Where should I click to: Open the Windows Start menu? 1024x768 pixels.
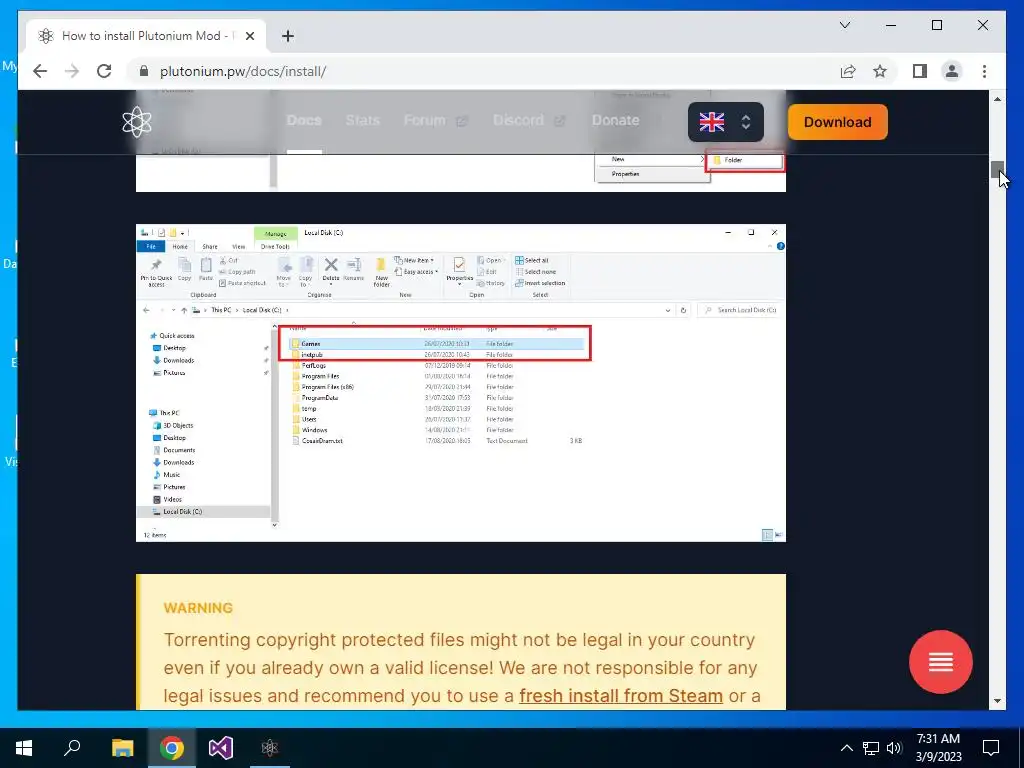click(24, 748)
